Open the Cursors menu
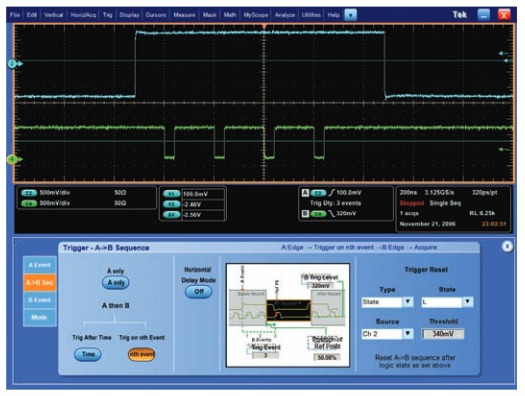 [156, 15]
